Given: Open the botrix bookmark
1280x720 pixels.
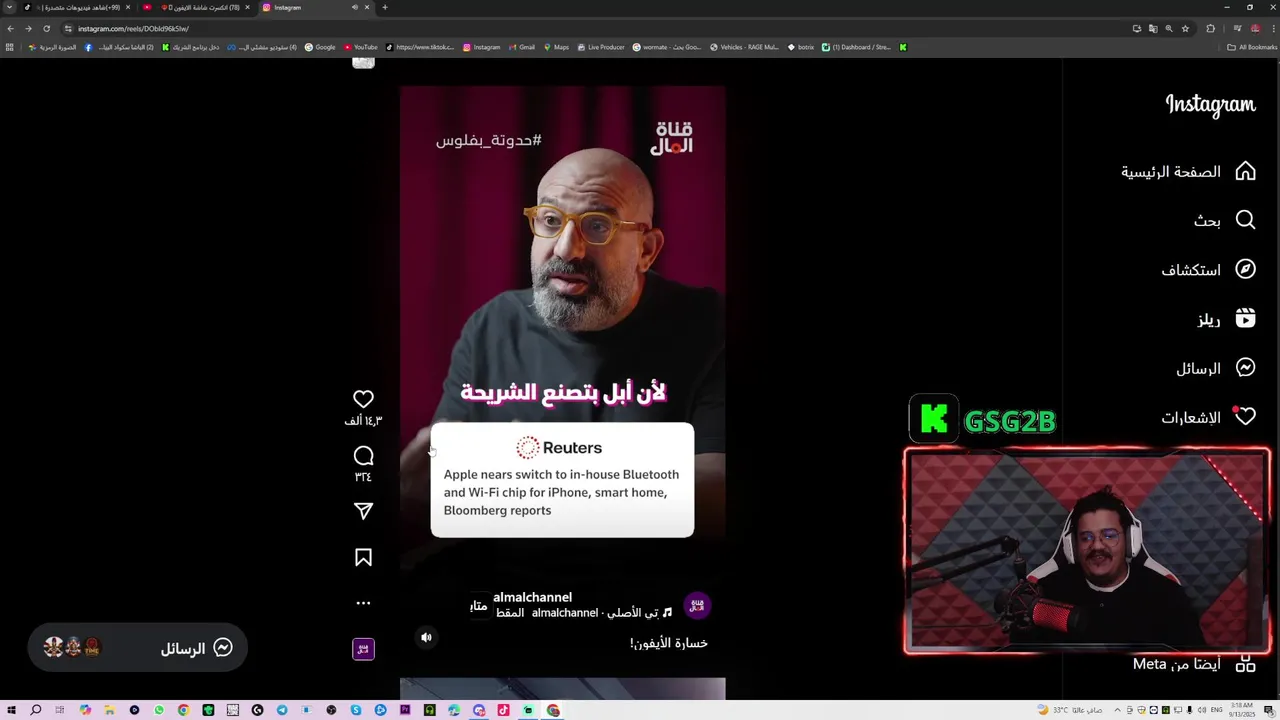Looking at the screenshot, I should [801, 47].
